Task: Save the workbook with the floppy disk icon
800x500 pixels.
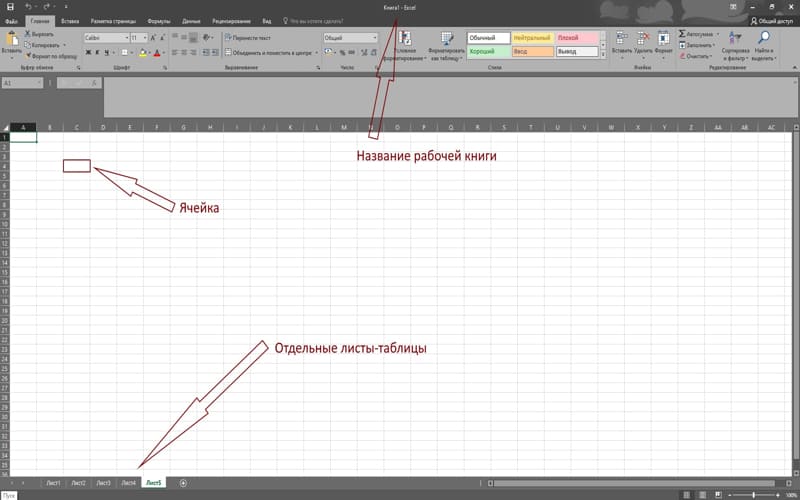Action: [10, 7]
